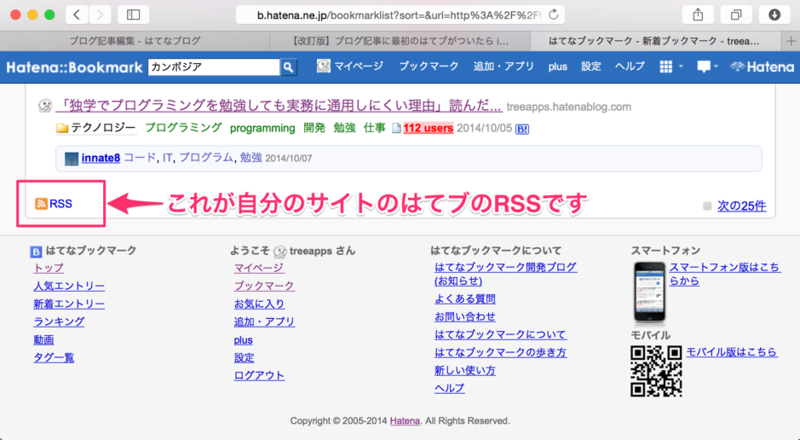The height and width of the screenshot is (440, 800).
Task: Click the search magnifier button
Action: coord(288,67)
